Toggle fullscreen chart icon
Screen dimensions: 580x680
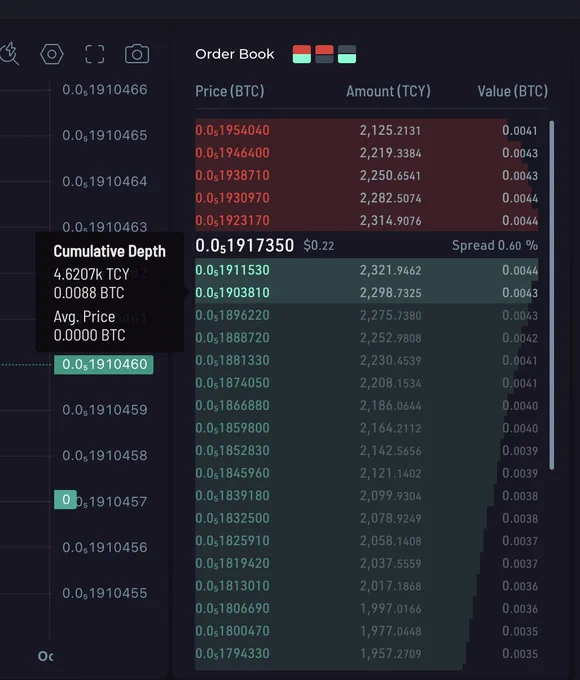pyautogui.click(x=95, y=54)
